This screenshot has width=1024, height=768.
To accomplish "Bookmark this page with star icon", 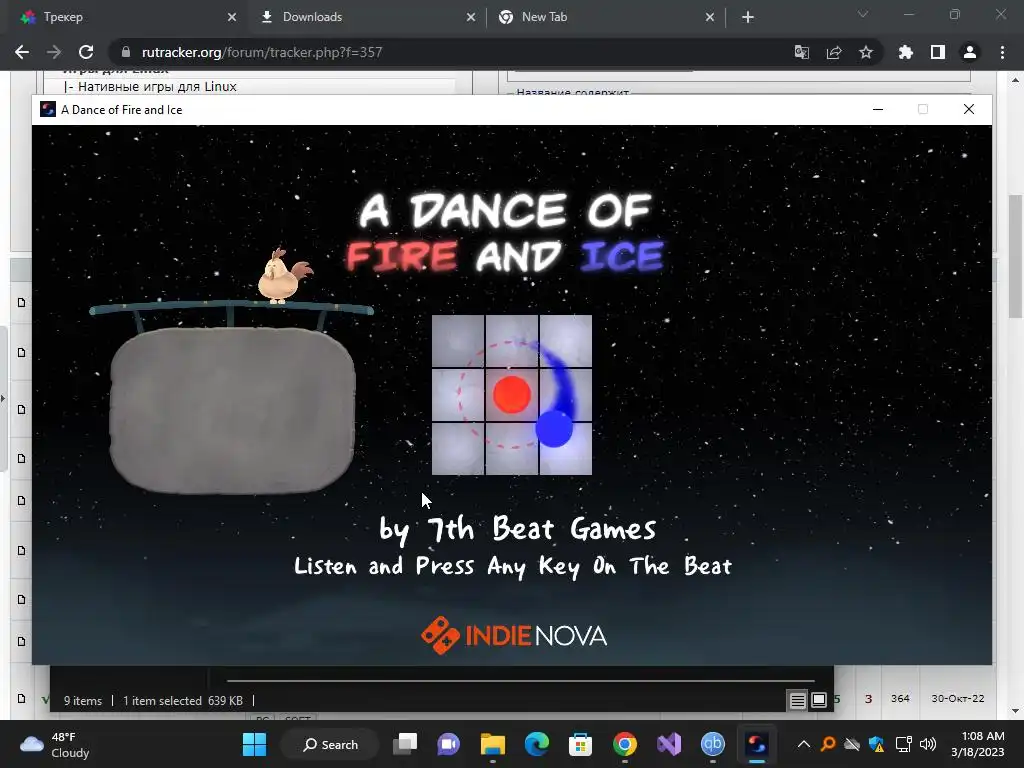I will click(865, 52).
